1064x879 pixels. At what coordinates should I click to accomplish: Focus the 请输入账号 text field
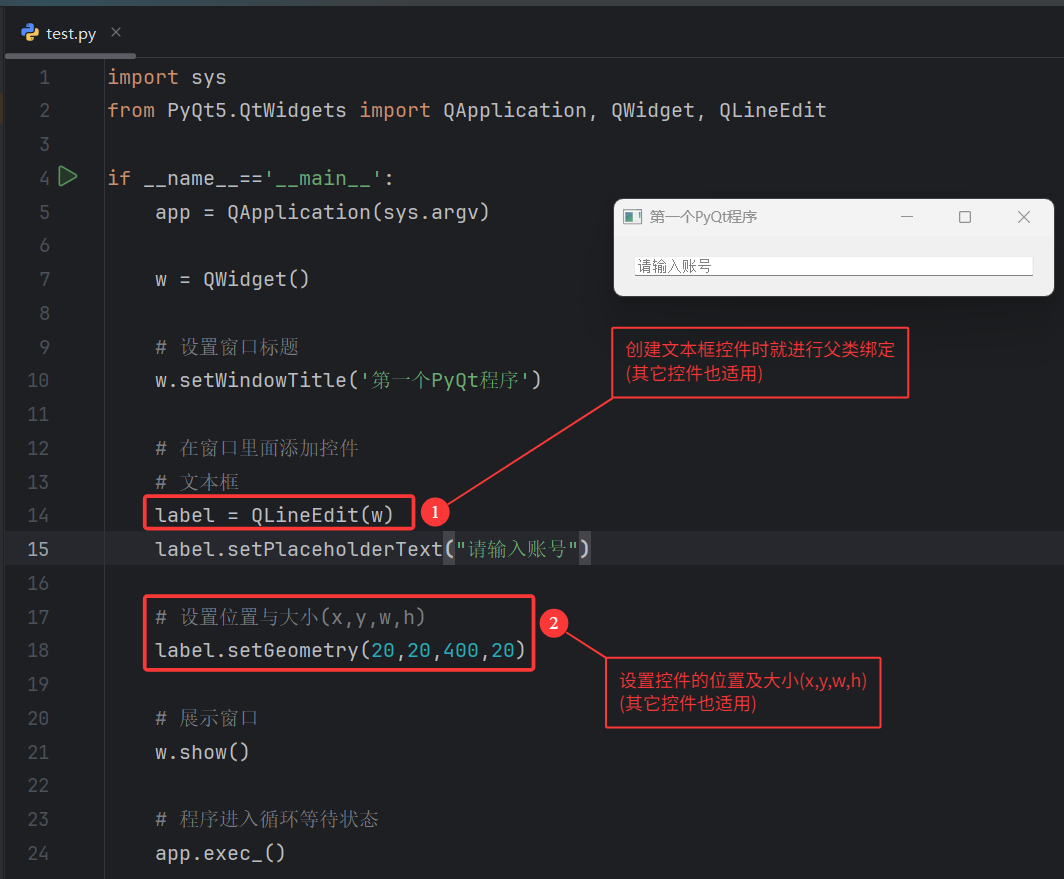(x=833, y=266)
